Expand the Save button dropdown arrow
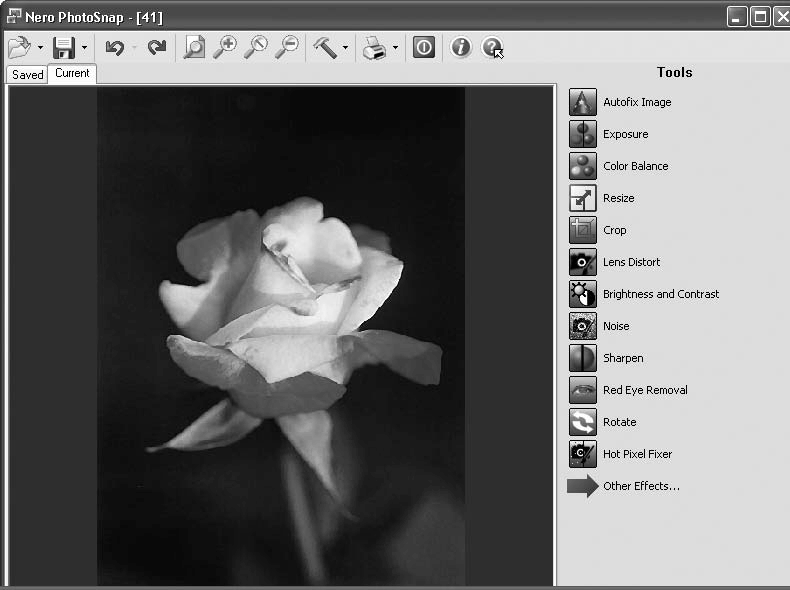The width and height of the screenshot is (790, 590). click(x=85, y=48)
